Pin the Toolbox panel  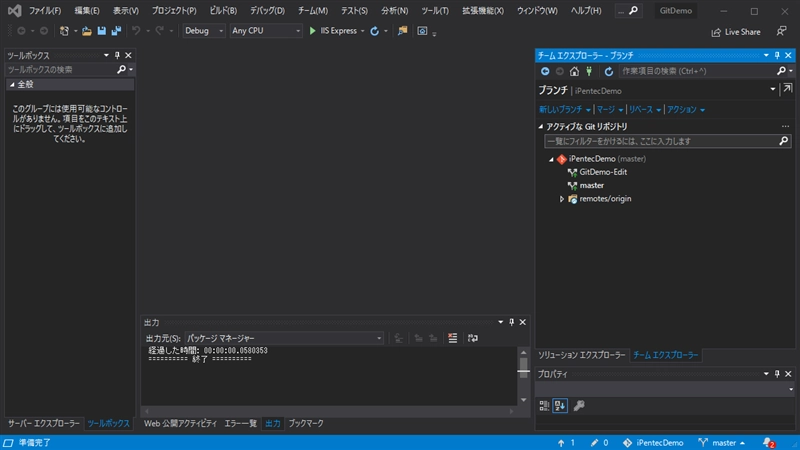[117, 55]
